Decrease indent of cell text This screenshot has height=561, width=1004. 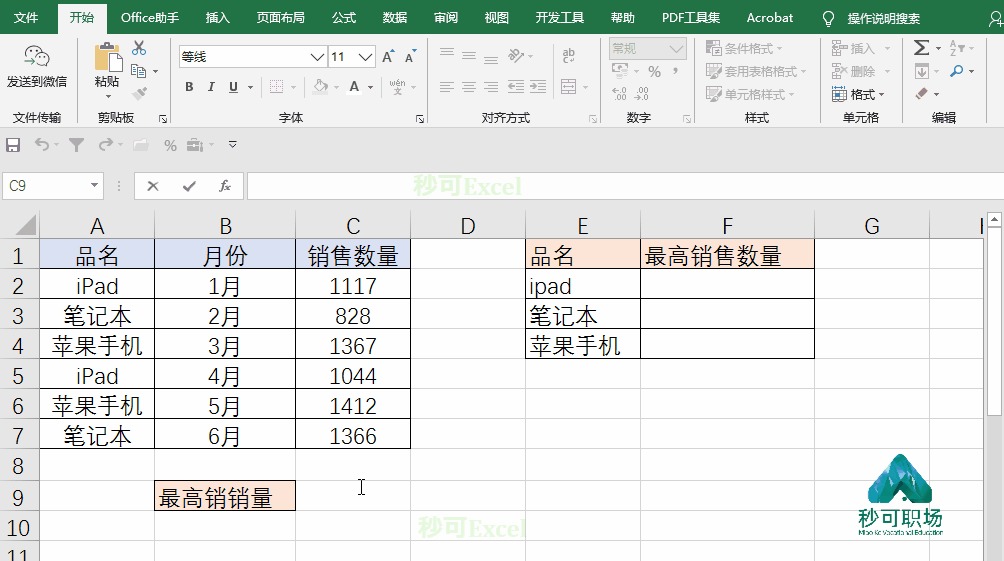[515, 87]
